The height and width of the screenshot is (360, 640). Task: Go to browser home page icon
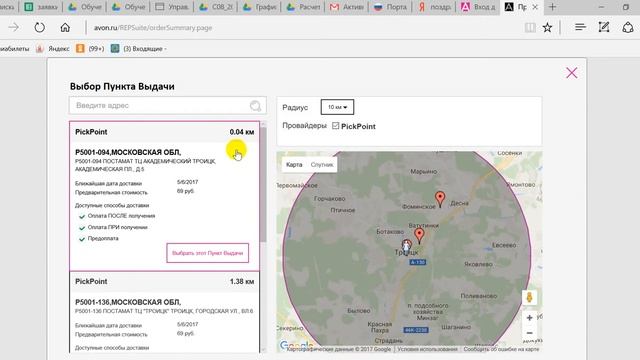point(65,27)
